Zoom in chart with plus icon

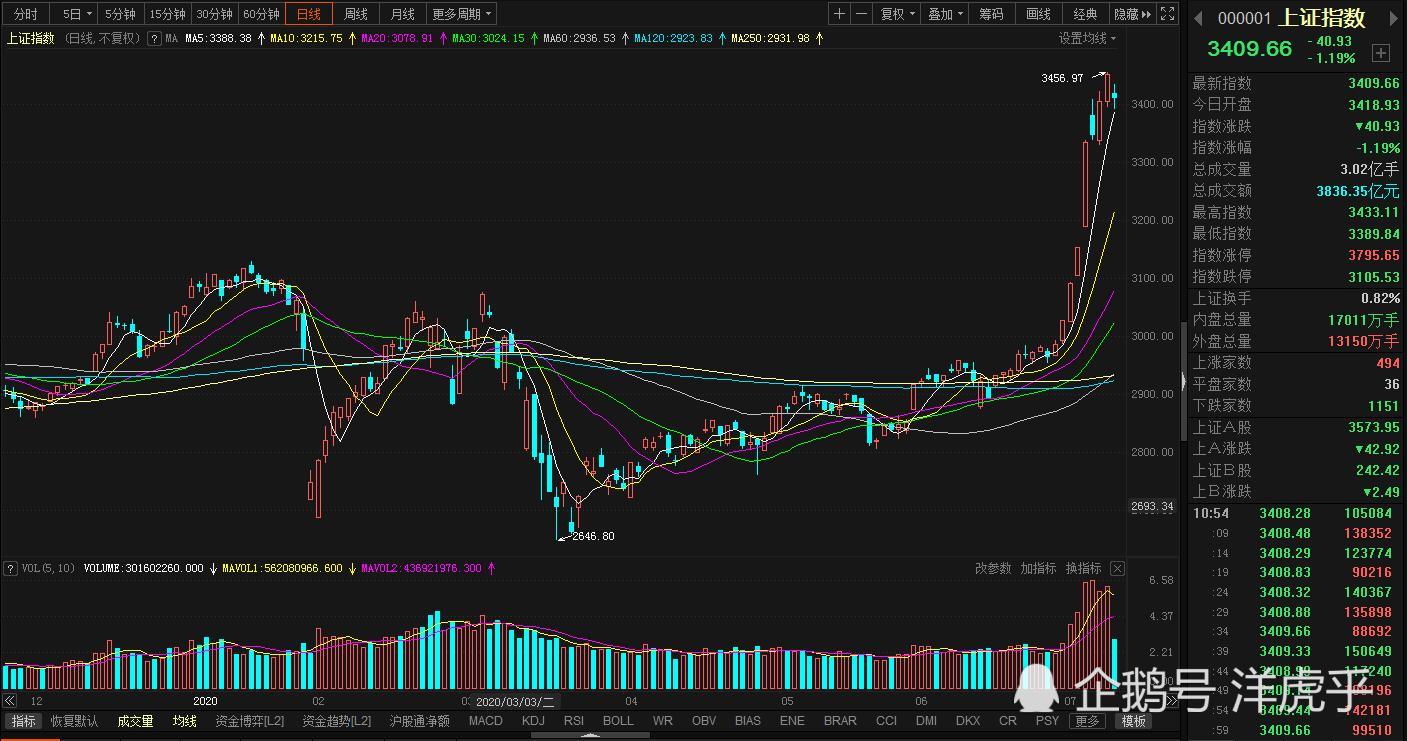coord(839,14)
